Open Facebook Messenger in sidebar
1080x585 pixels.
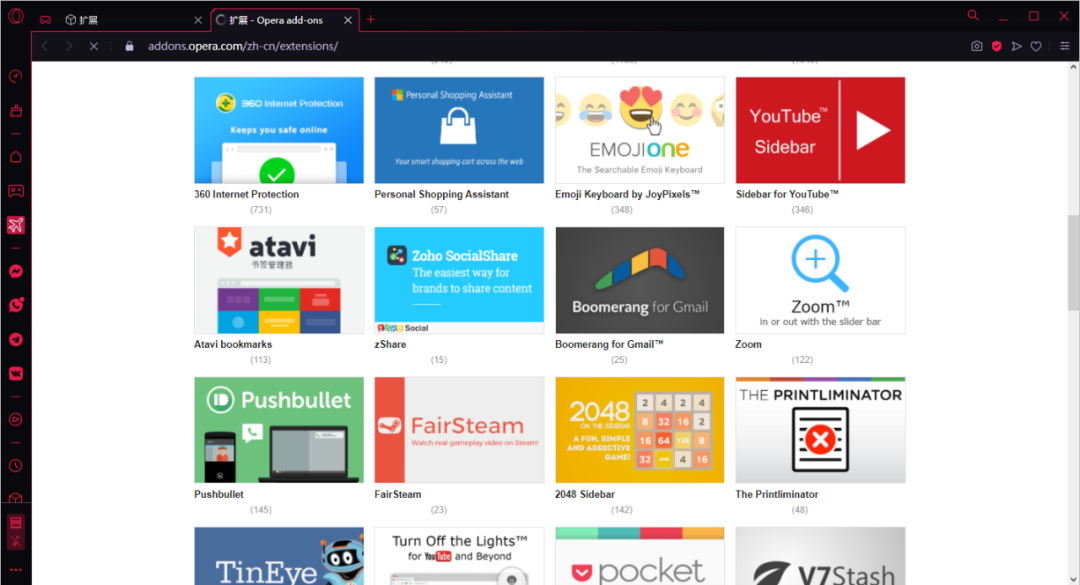click(16, 271)
